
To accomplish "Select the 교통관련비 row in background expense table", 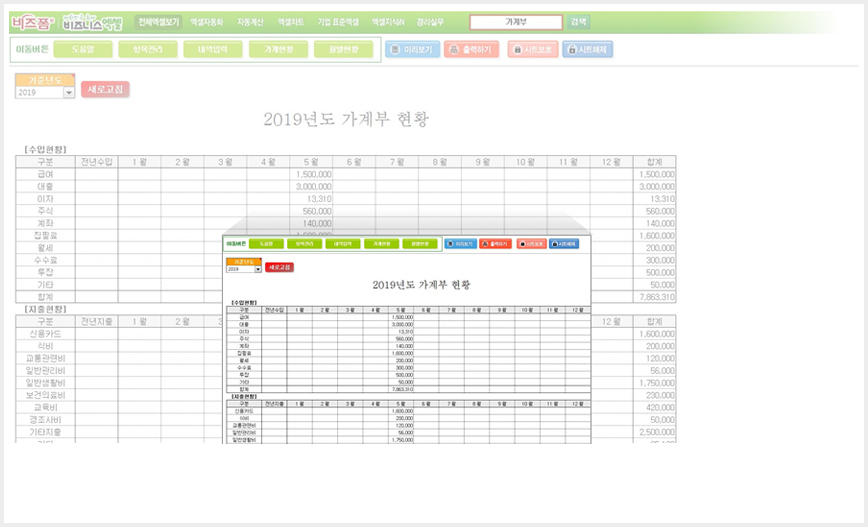I will [x=45, y=358].
